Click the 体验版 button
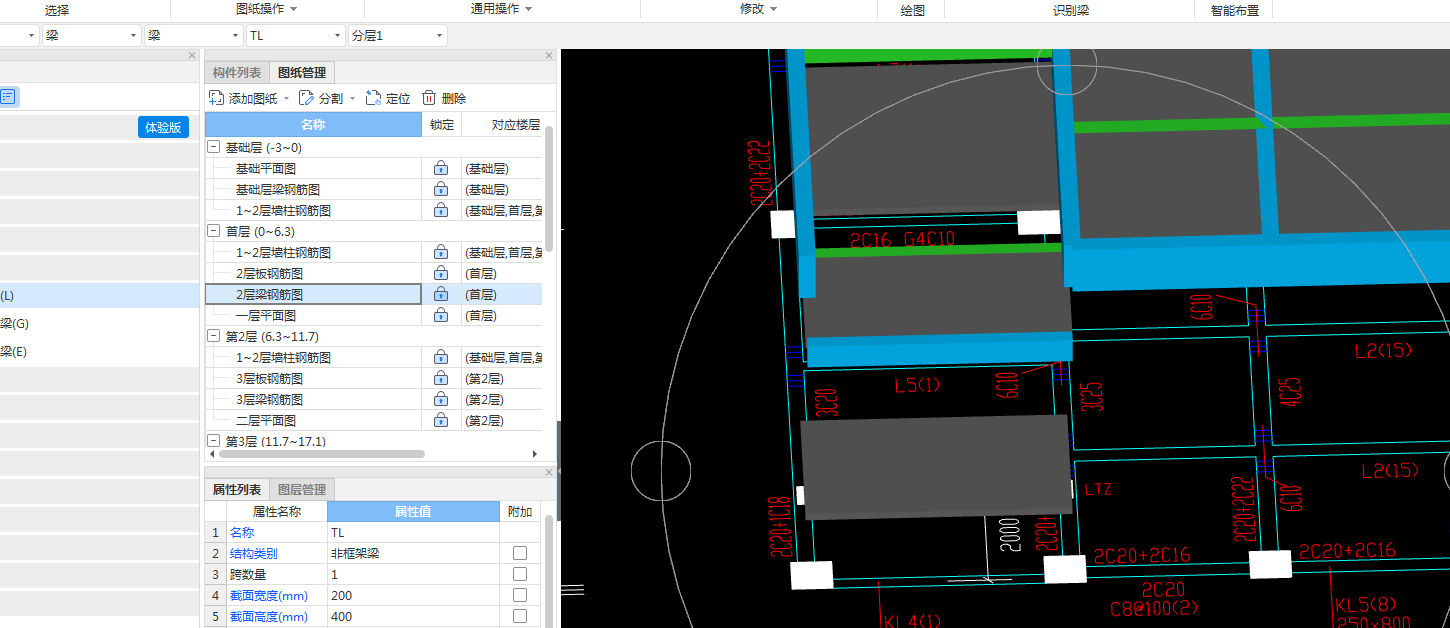 click(x=163, y=127)
